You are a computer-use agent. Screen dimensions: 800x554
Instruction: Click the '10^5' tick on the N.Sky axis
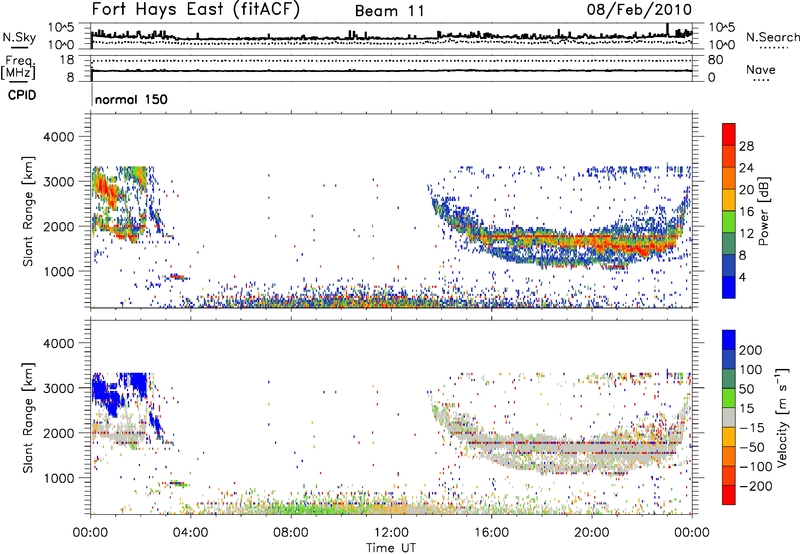tap(61, 28)
